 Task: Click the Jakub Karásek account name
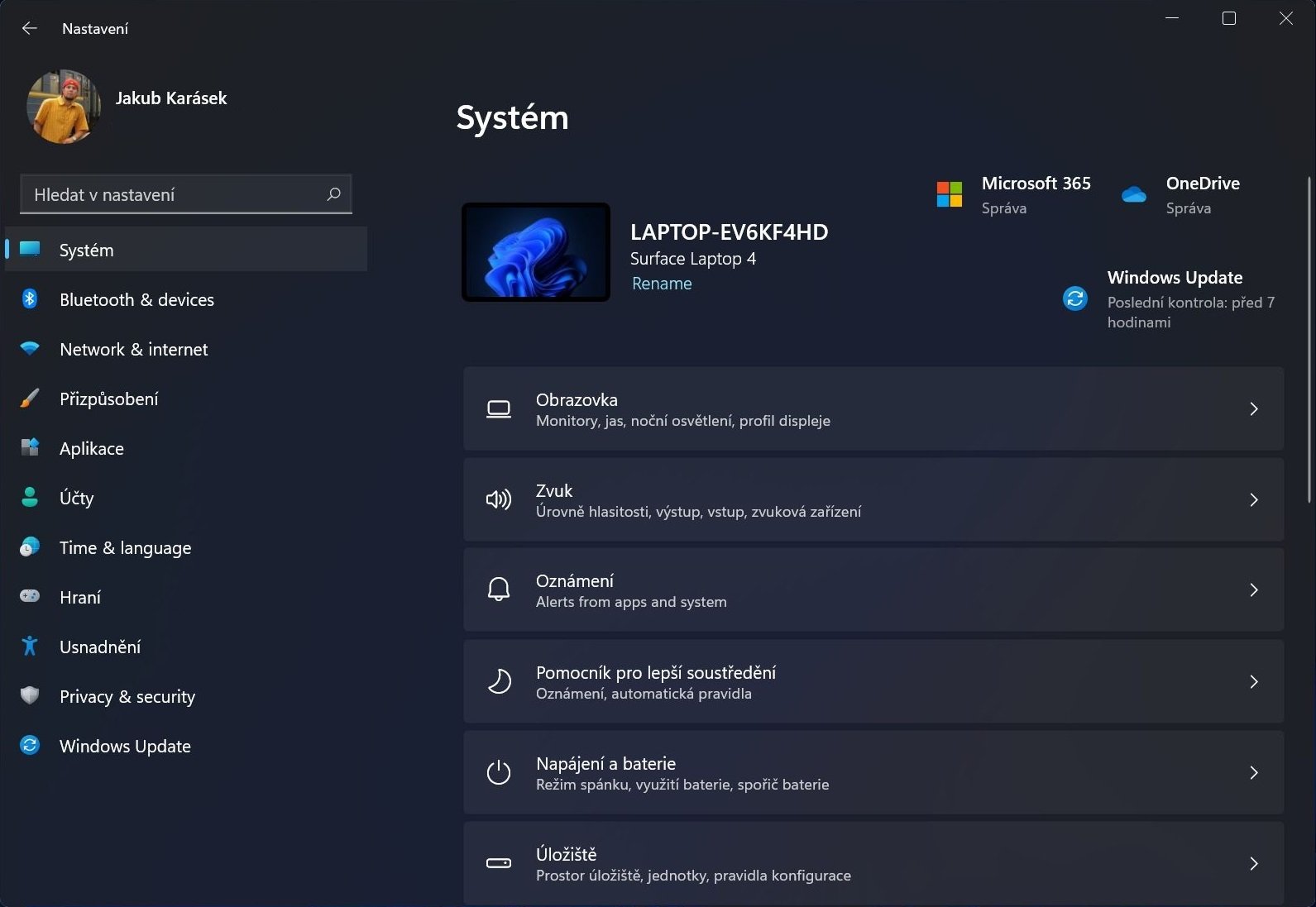click(171, 98)
